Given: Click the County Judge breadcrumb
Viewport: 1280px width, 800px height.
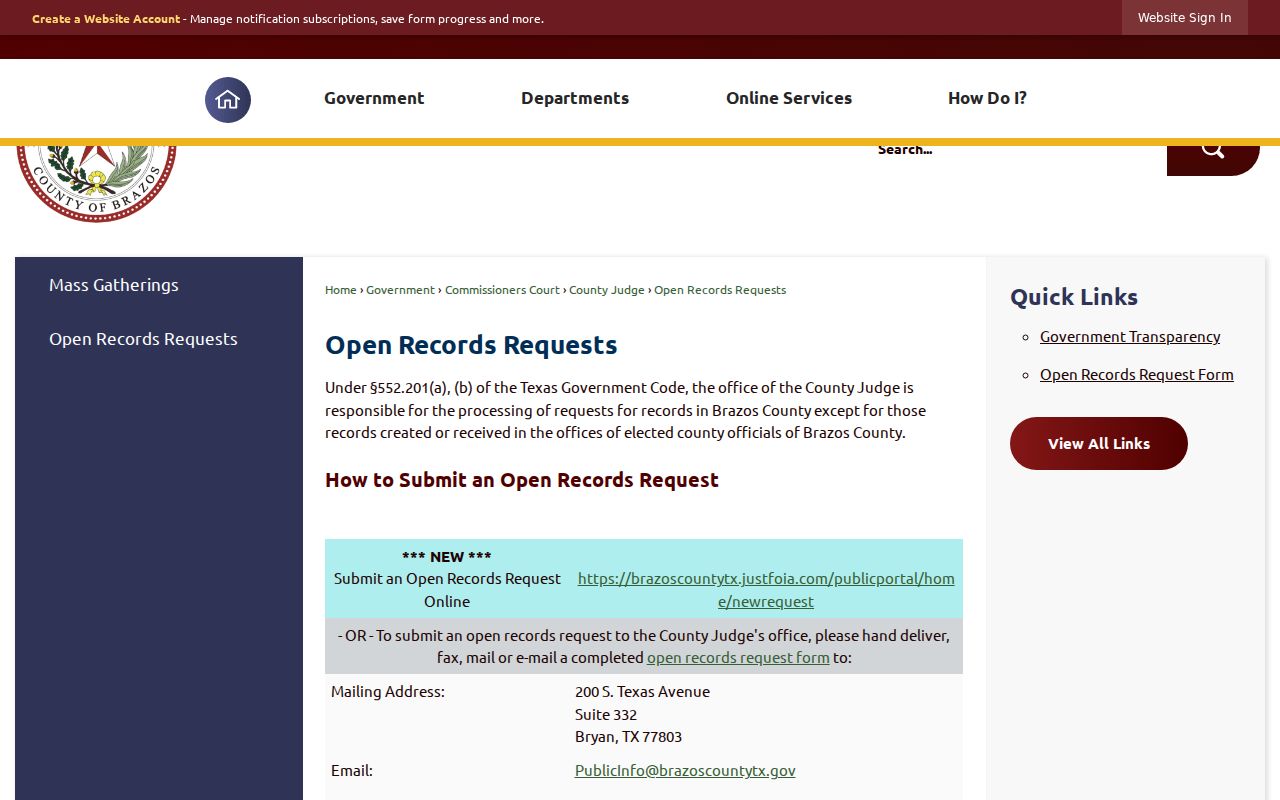Looking at the screenshot, I should (607, 290).
